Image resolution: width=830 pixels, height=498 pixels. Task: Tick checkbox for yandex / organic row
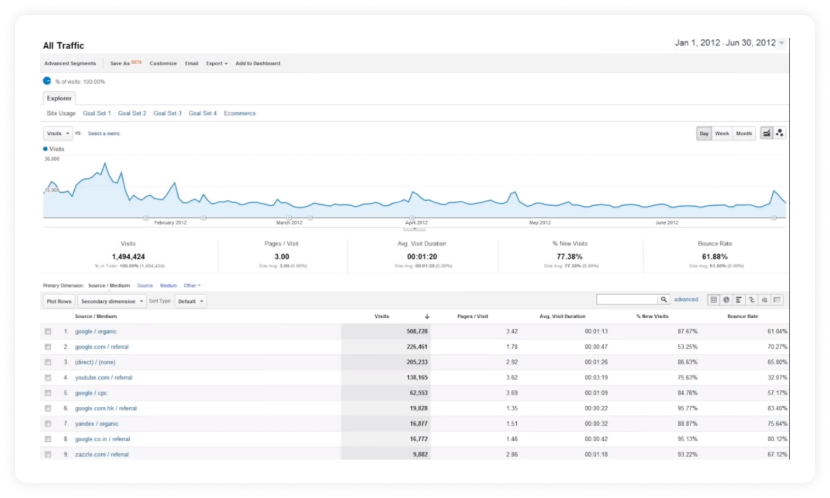(x=48, y=424)
